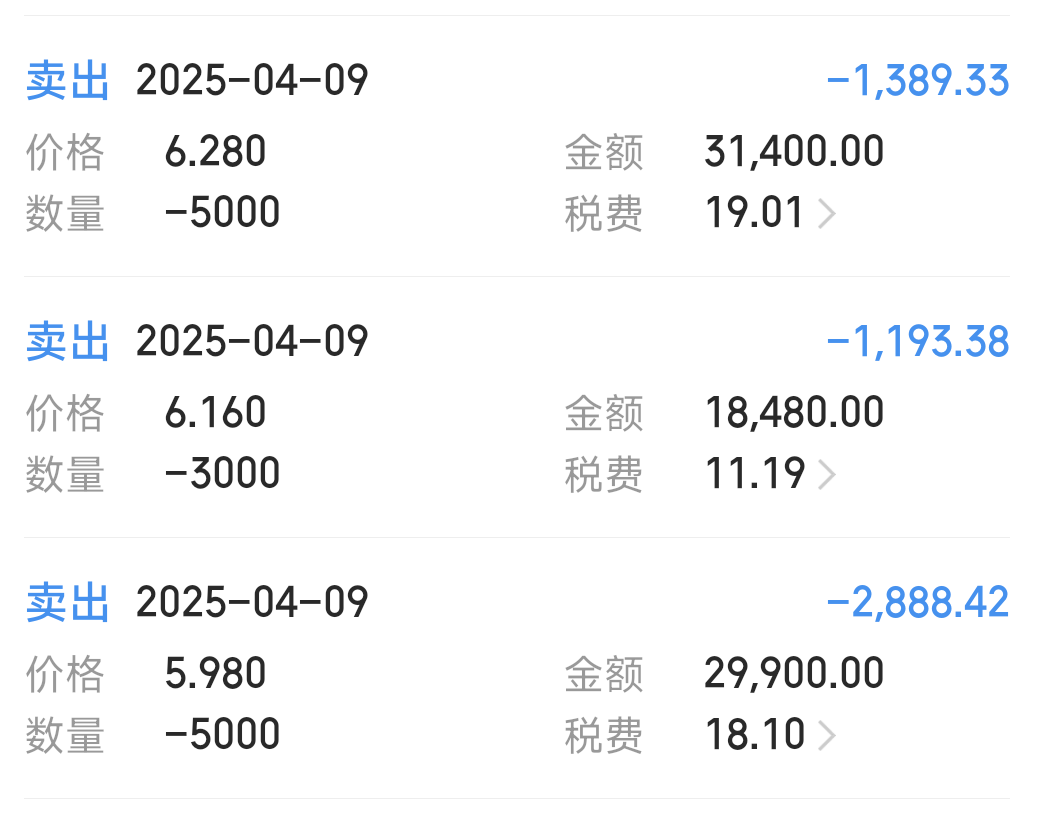Expand tax fee details for 18.10
The height and width of the screenshot is (829, 1049).
click(828, 736)
